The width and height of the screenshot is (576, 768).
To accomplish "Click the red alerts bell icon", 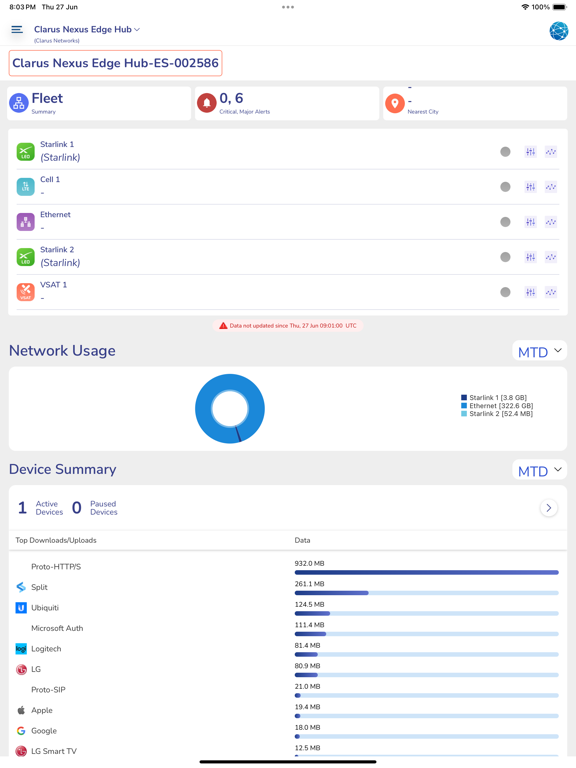I will point(207,103).
